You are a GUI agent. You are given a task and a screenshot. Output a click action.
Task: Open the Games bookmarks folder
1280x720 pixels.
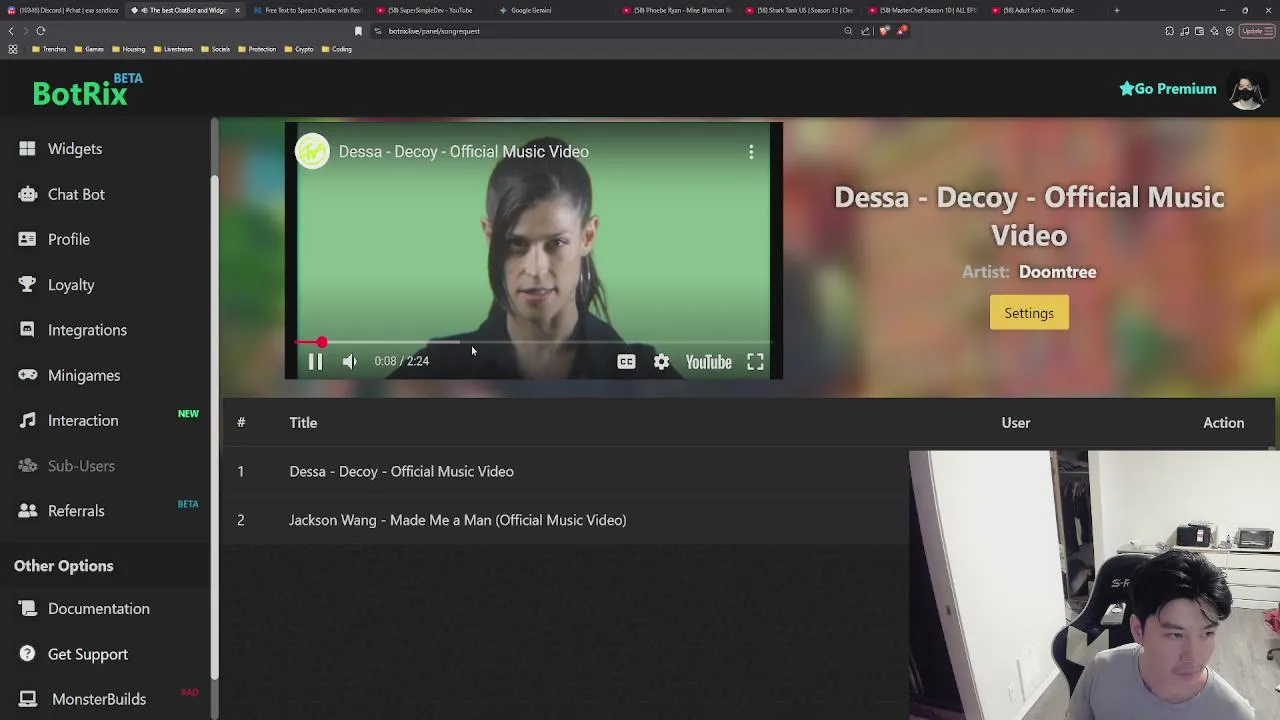(x=89, y=49)
